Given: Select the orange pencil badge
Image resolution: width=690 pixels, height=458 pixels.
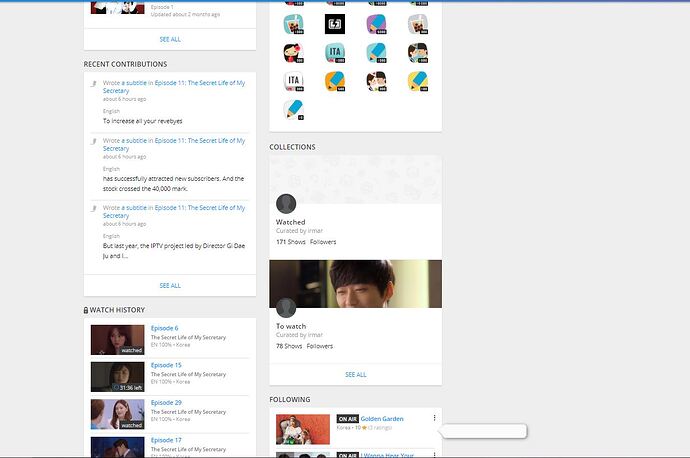Looking at the screenshot, I should (334, 81).
